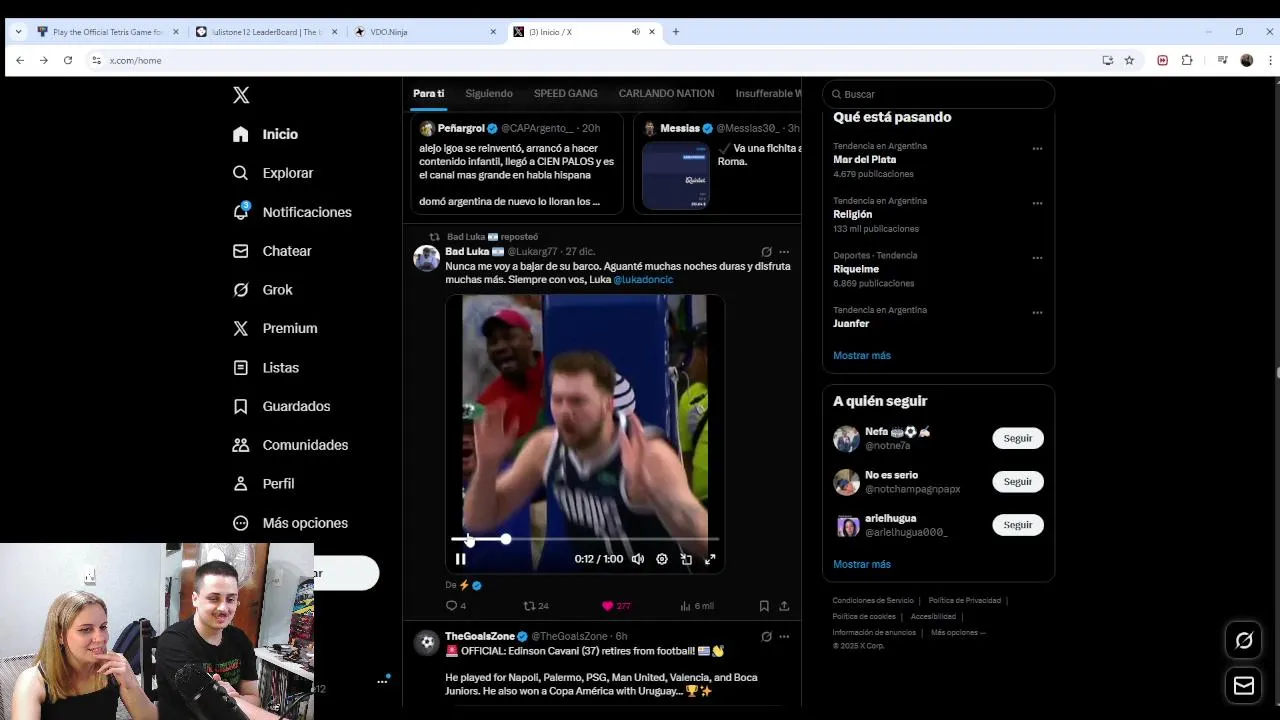The image size is (1280, 720).
Task: Open Guardados bookmarks
Action: point(281,406)
